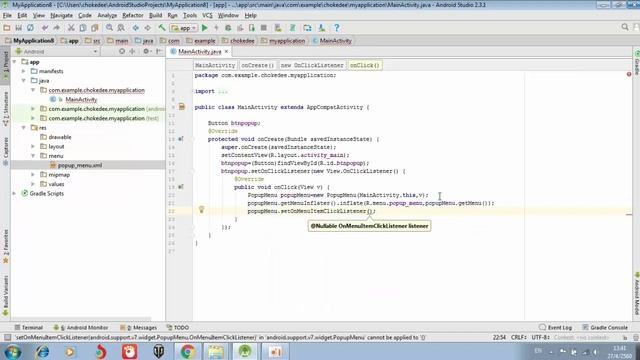Open Project Structure toolbar icon
The height and width of the screenshot is (360, 640).
(x=307, y=28)
